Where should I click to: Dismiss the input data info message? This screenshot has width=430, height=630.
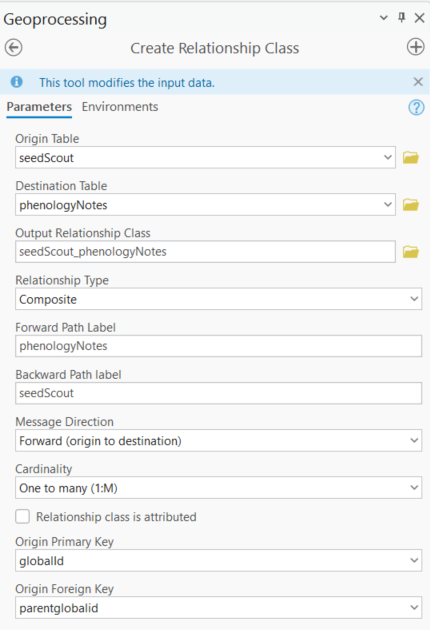[418, 82]
